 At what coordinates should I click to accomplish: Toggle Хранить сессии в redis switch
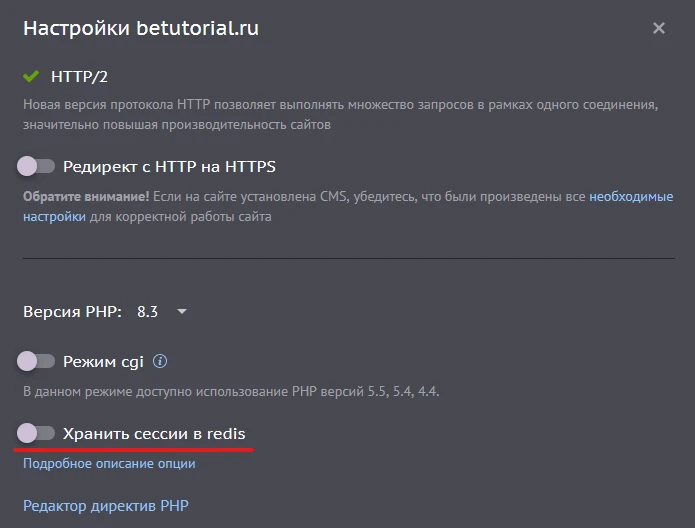pos(36,433)
